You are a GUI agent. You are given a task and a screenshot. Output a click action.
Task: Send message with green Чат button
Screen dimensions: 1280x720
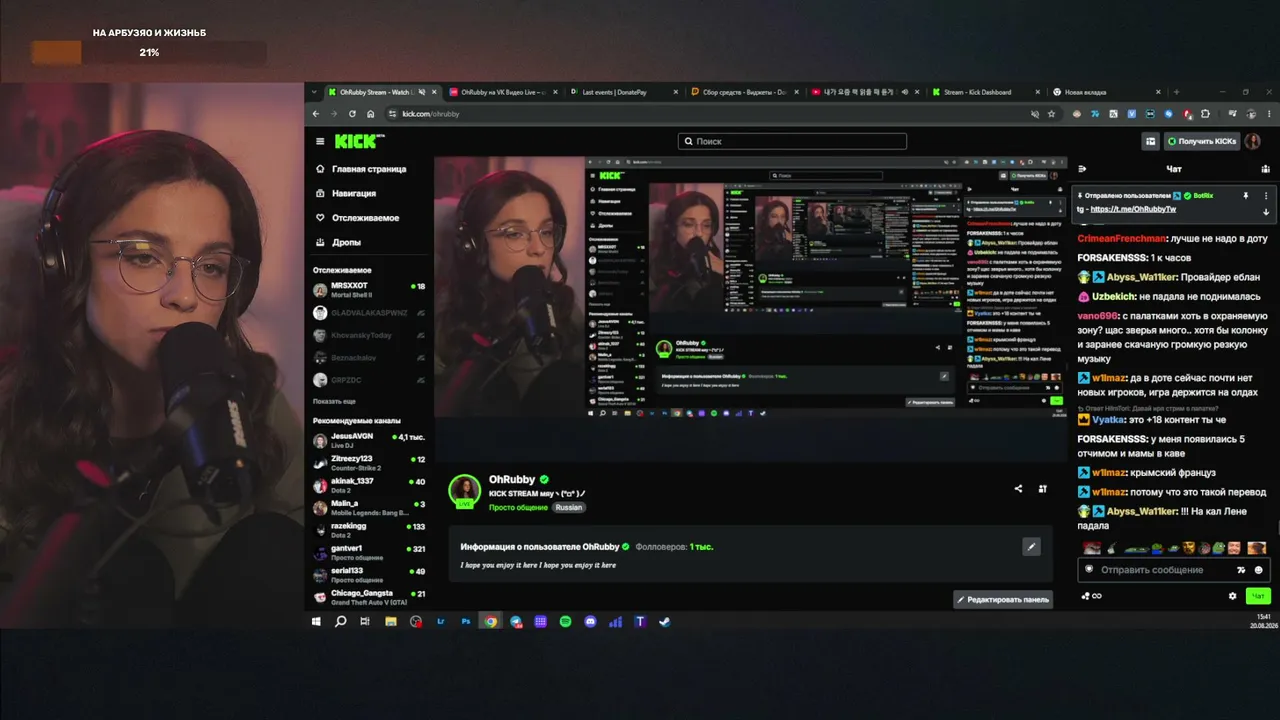[x=1258, y=596]
